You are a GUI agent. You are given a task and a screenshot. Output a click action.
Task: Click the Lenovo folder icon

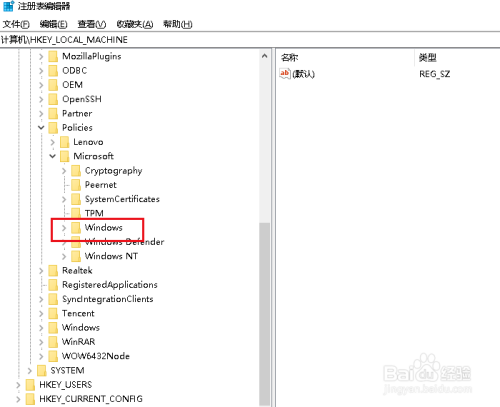(x=65, y=142)
